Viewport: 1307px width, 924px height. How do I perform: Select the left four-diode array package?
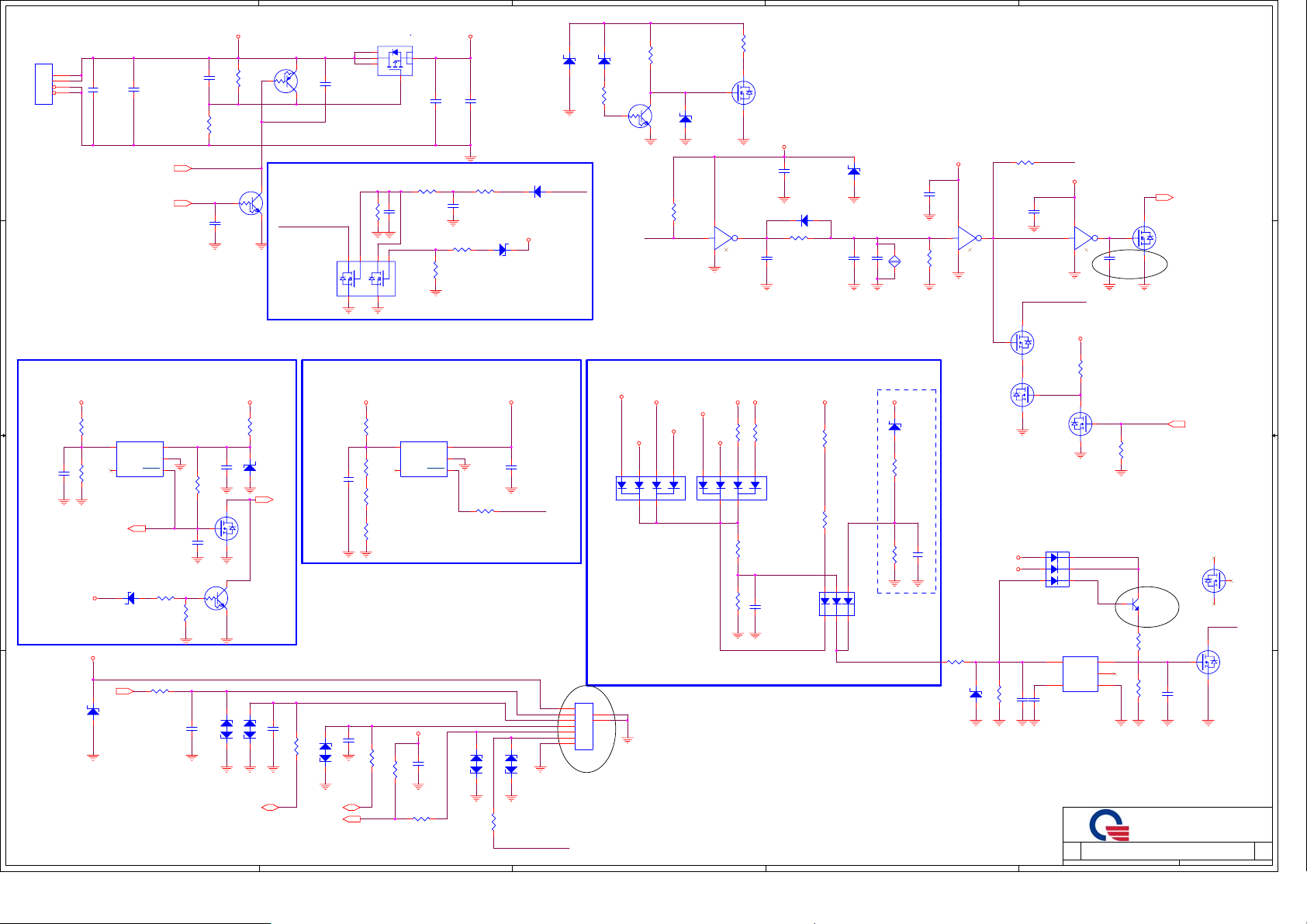(651, 488)
